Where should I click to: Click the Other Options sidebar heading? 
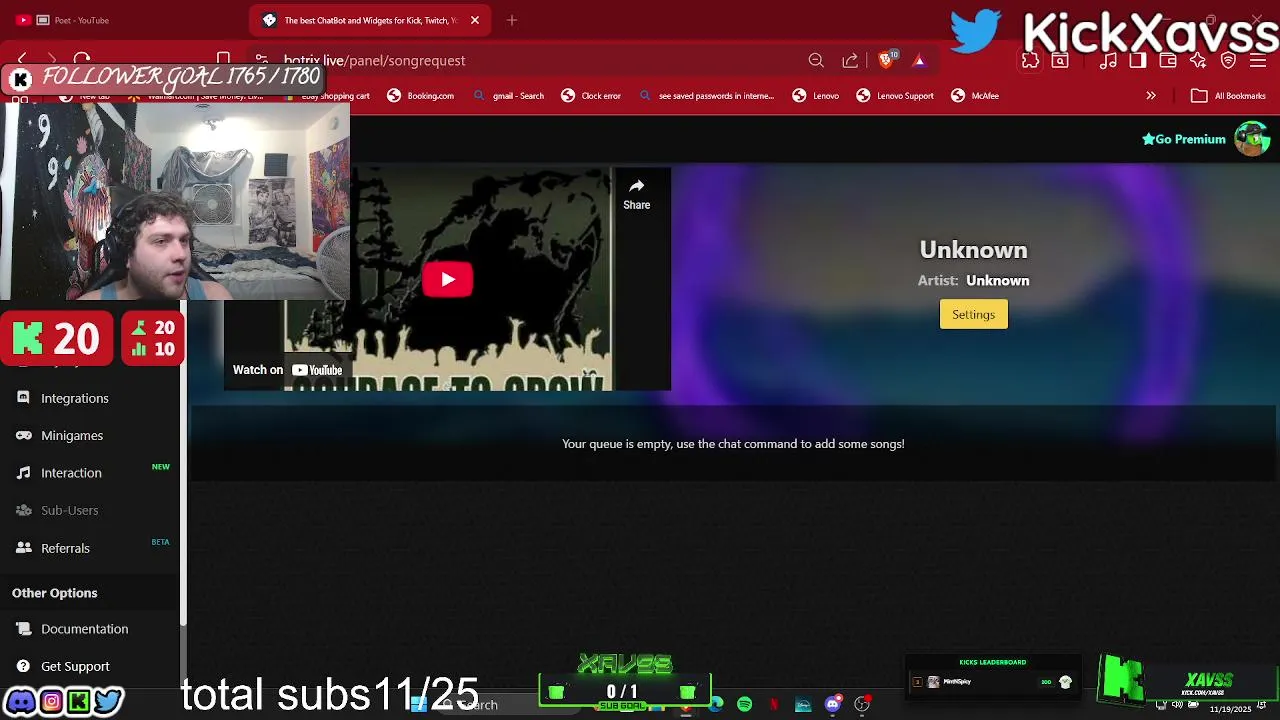[55, 593]
